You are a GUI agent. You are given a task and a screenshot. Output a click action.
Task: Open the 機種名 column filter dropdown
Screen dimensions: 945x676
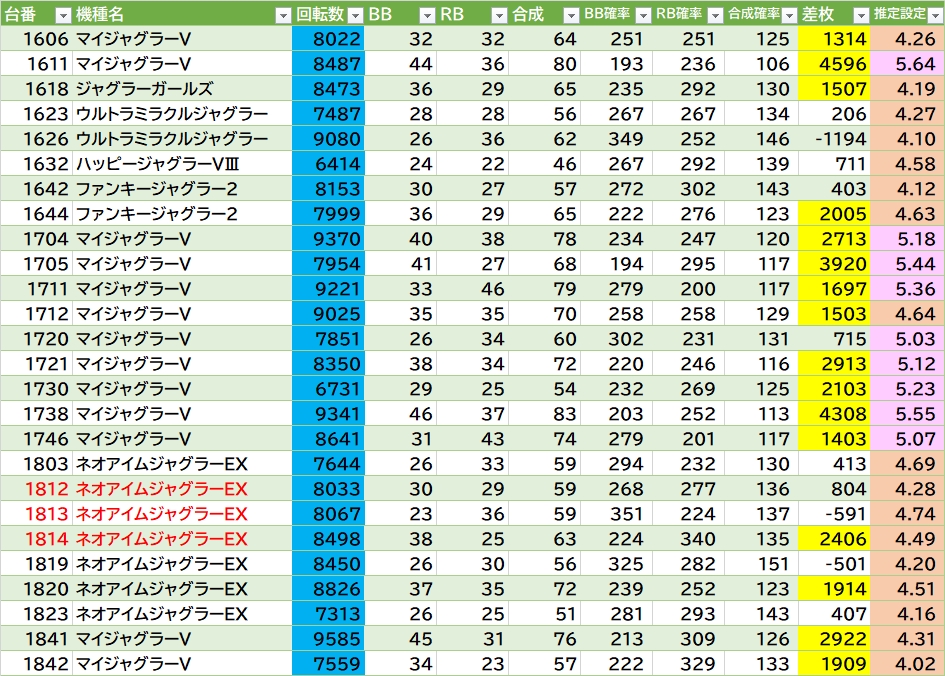pos(283,15)
